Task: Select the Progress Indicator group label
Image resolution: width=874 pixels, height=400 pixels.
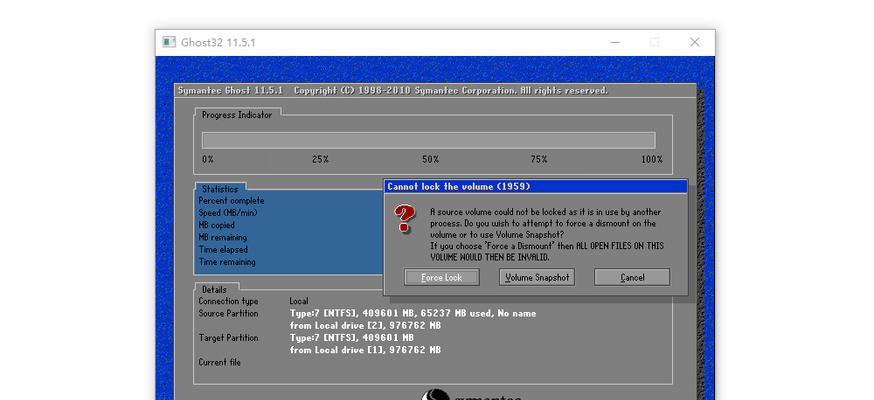Action: point(237,115)
